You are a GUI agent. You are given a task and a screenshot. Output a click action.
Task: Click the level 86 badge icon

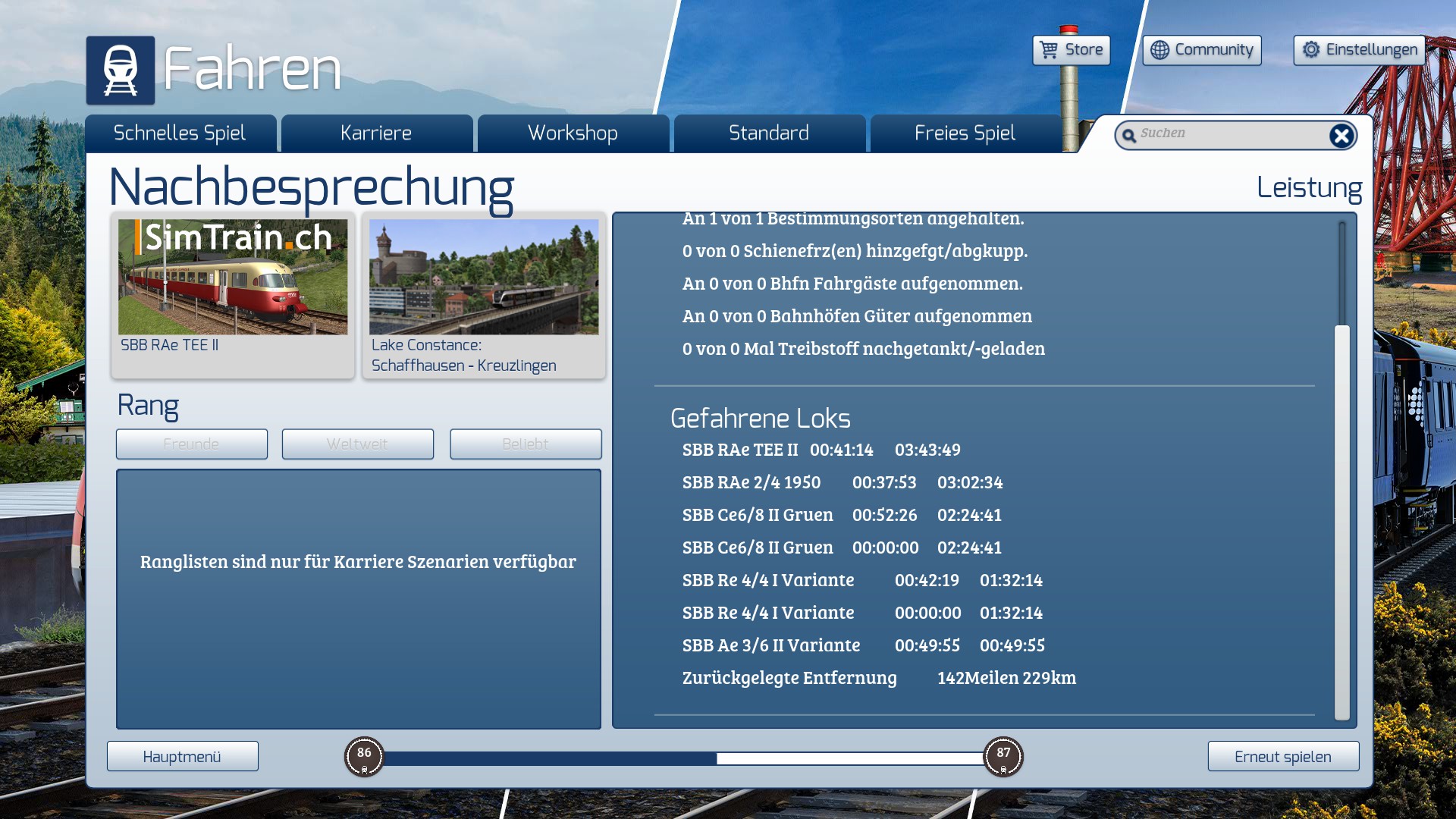pyautogui.click(x=364, y=756)
